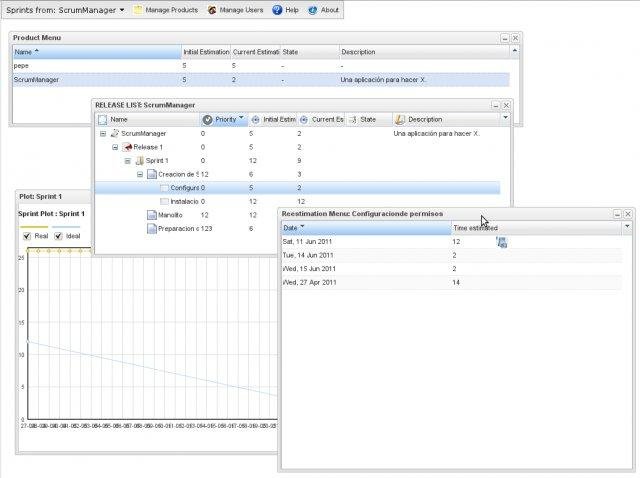Click the blue Help question mark icon
This screenshot has width=640, height=478.
tap(277, 10)
